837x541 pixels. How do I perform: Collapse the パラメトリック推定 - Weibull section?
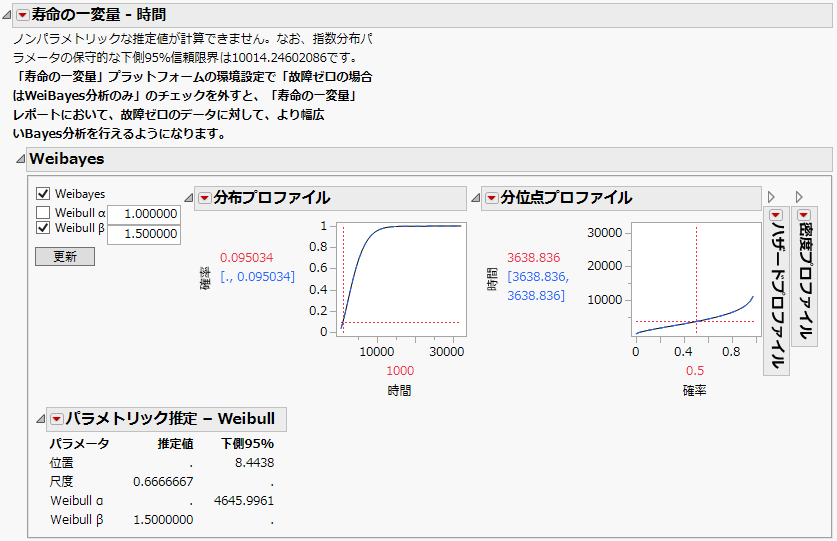41,419
